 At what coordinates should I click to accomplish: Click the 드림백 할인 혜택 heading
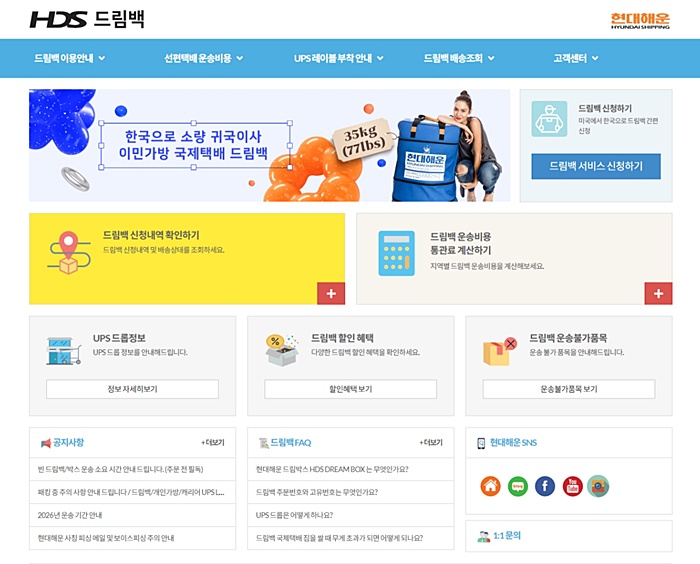click(x=342, y=338)
